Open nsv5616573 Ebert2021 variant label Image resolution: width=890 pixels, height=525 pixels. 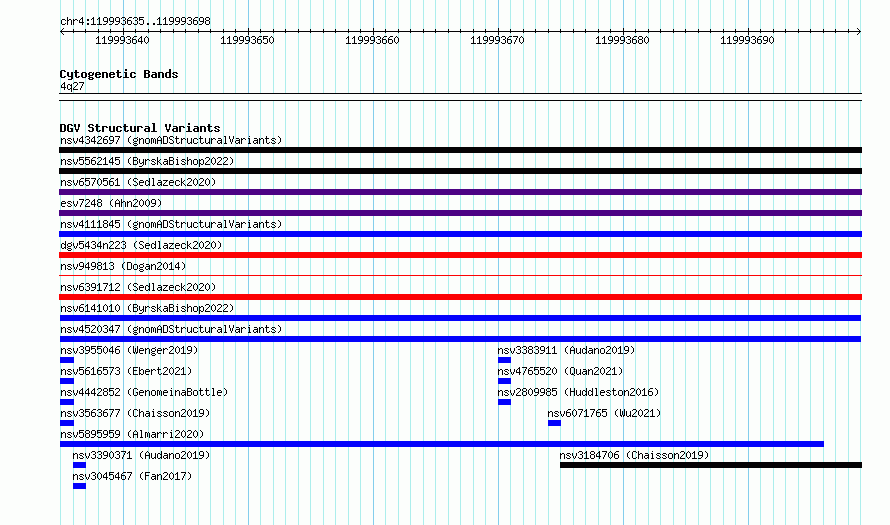click(126, 371)
